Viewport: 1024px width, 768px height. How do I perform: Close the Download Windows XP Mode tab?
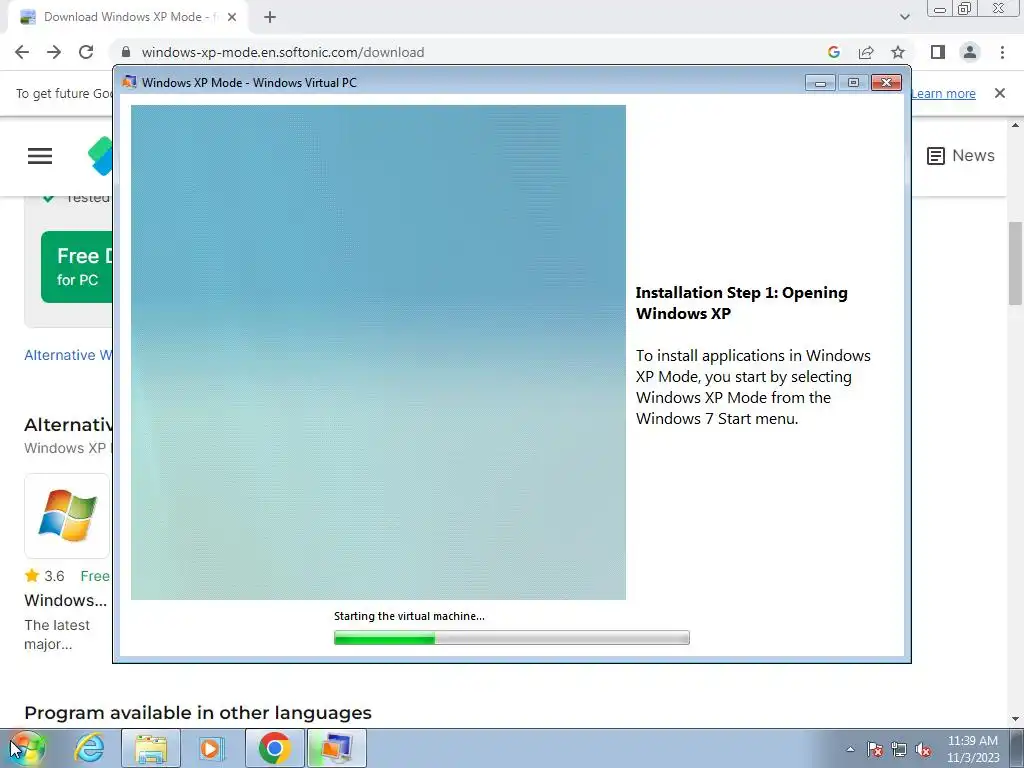(x=232, y=17)
